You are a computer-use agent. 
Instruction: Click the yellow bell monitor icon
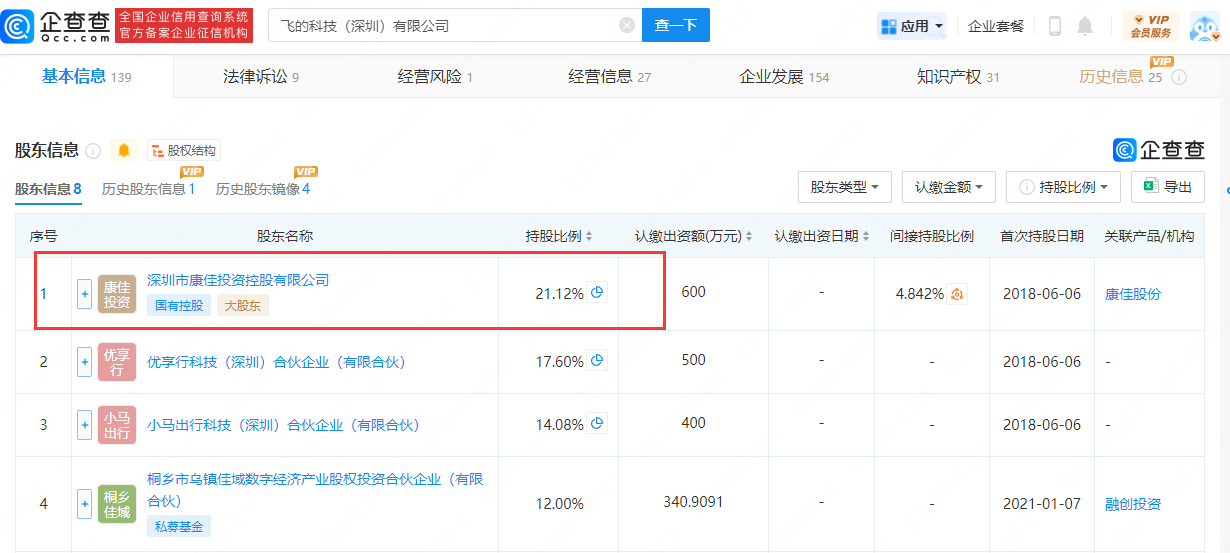pyautogui.click(x=124, y=151)
